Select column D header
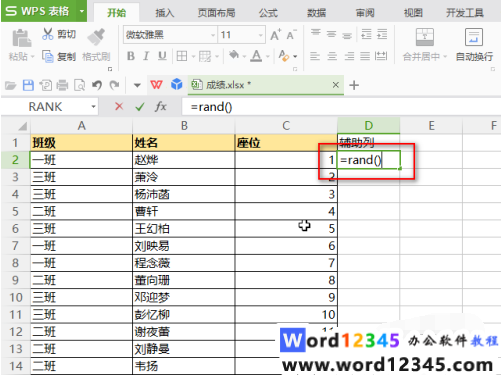The width and height of the screenshot is (503, 381). click(x=368, y=126)
